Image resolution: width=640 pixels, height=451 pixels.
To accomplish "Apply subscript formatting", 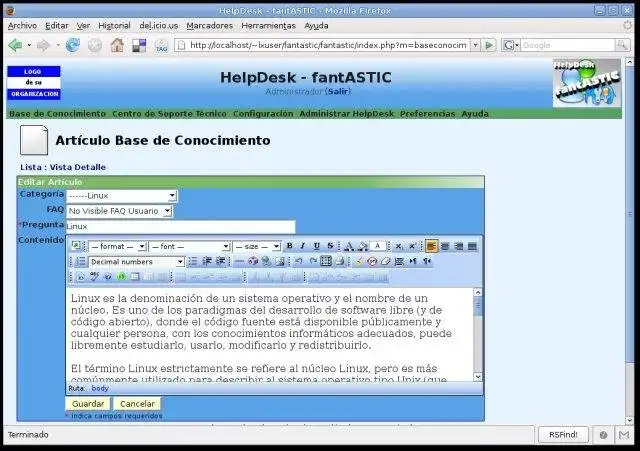I will pyautogui.click(x=399, y=247).
